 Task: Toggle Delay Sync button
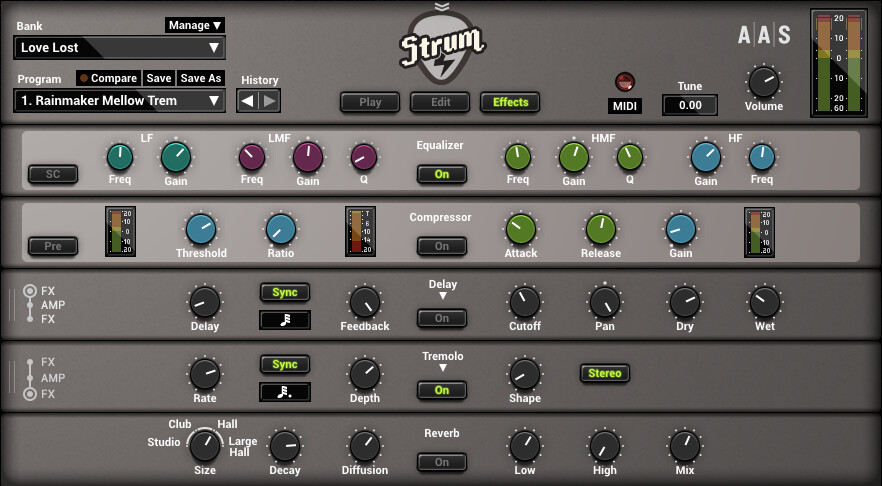tap(285, 292)
